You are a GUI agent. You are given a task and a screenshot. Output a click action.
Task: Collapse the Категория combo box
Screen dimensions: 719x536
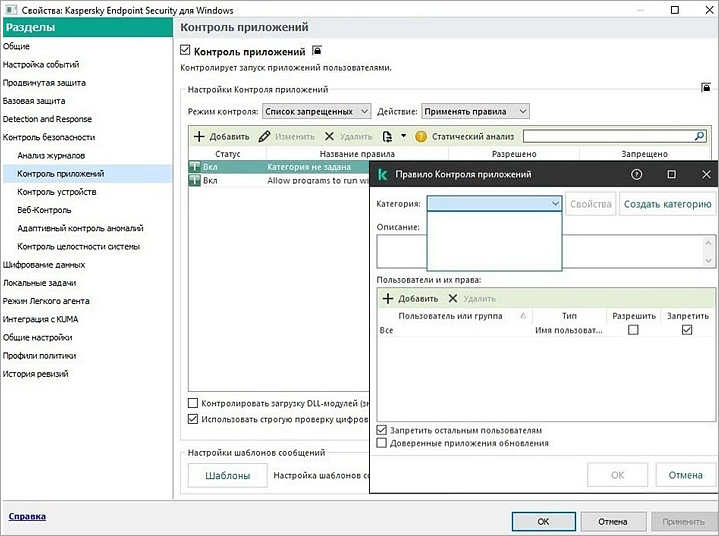tap(555, 204)
